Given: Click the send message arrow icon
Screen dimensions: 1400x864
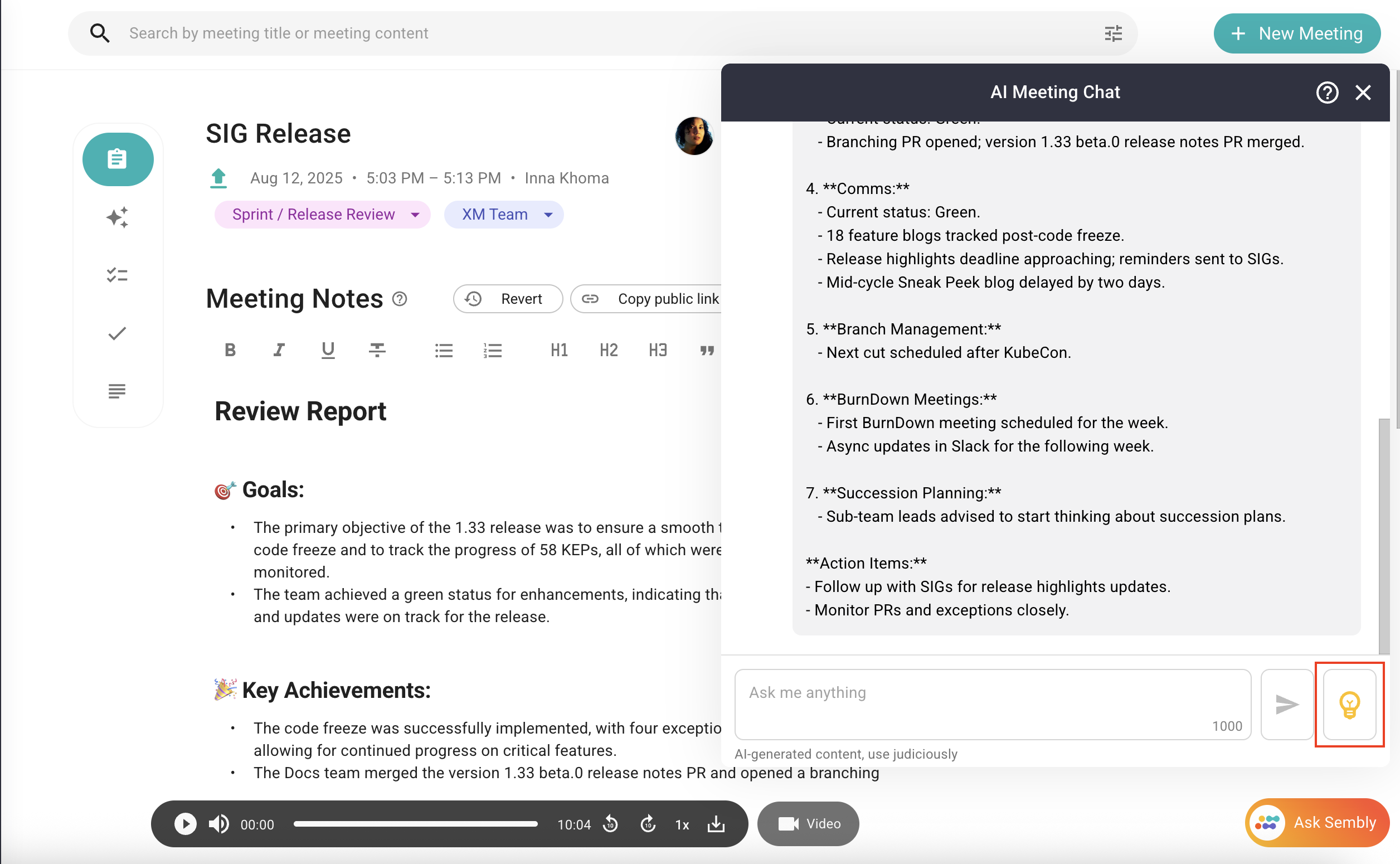Looking at the screenshot, I should 1286,704.
